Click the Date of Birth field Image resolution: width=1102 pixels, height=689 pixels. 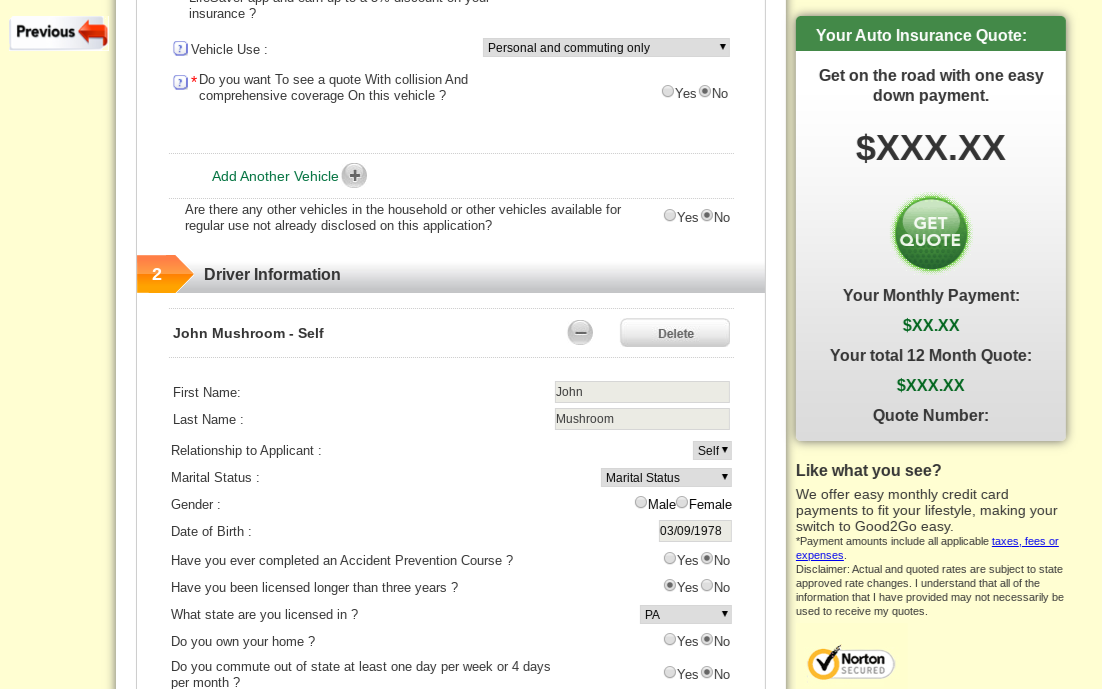(694, 531)
